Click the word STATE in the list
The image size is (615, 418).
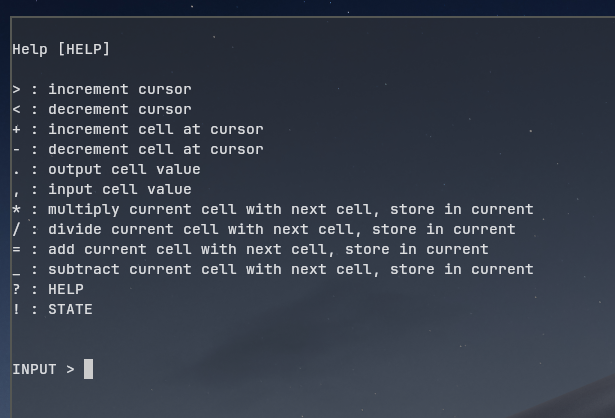click(x=70, y=309)
